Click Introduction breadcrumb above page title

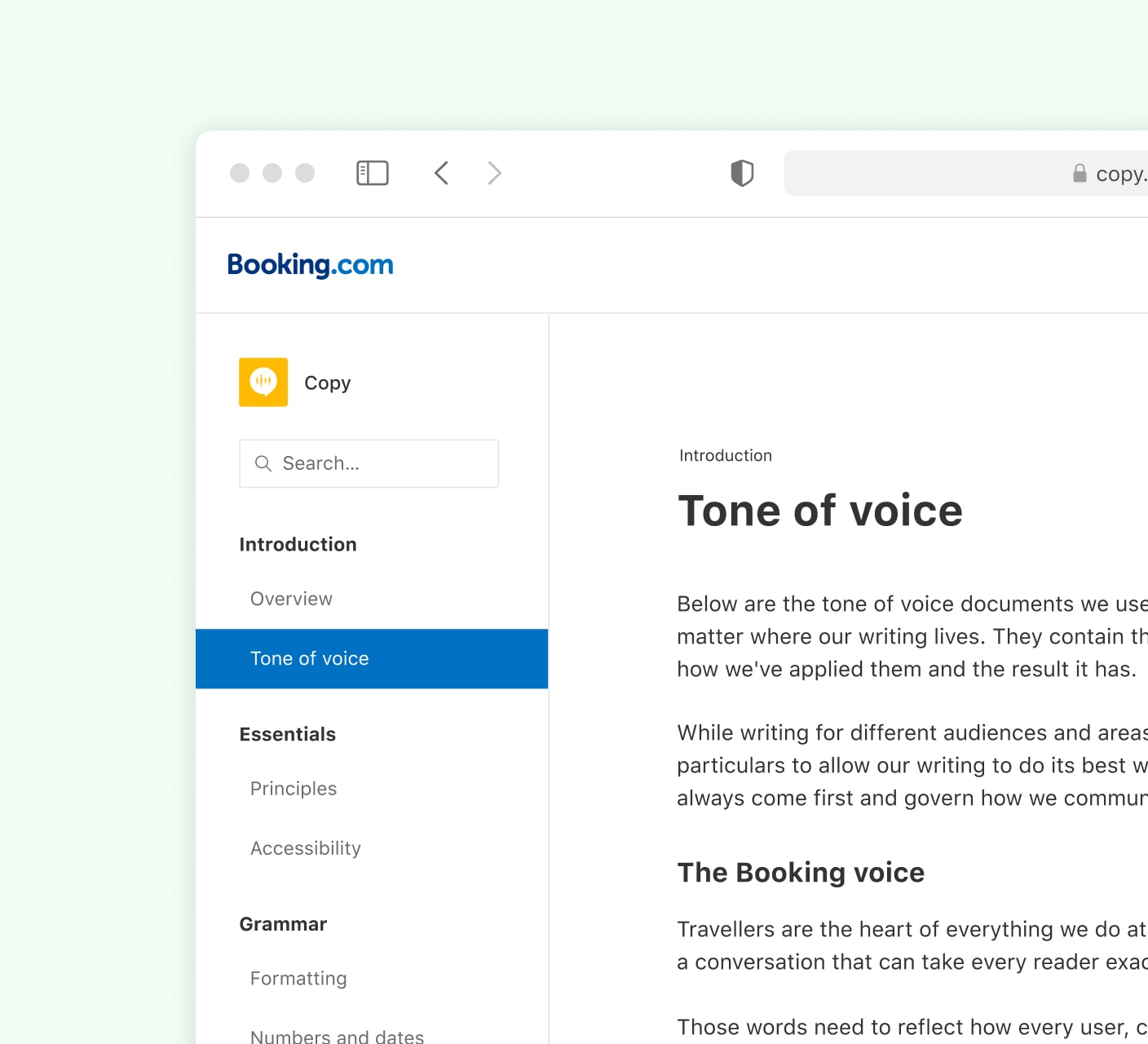click(x=726, y=455)
